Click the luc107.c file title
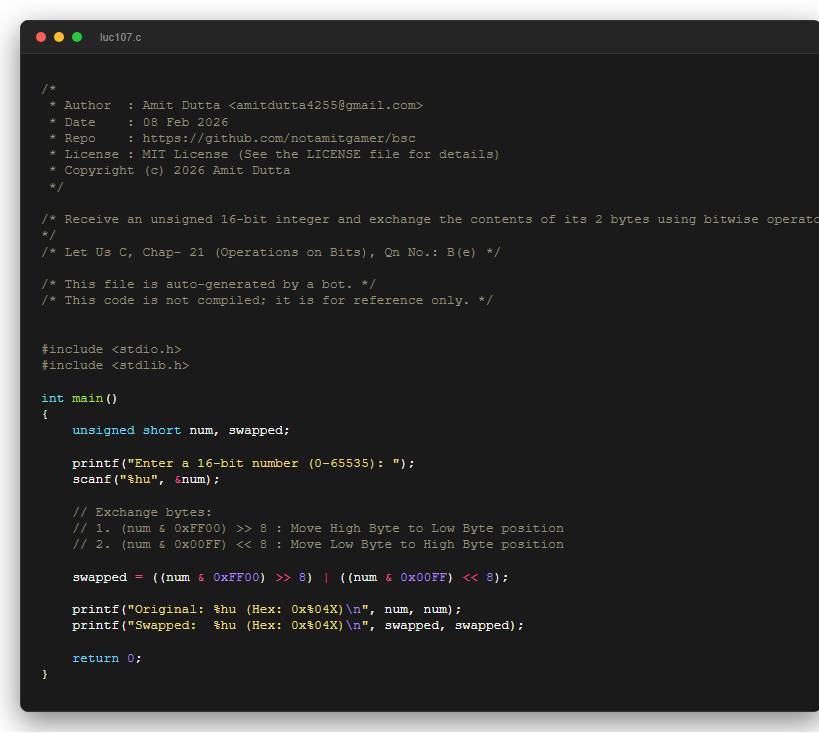819x733 pixels. click(120, 38)
